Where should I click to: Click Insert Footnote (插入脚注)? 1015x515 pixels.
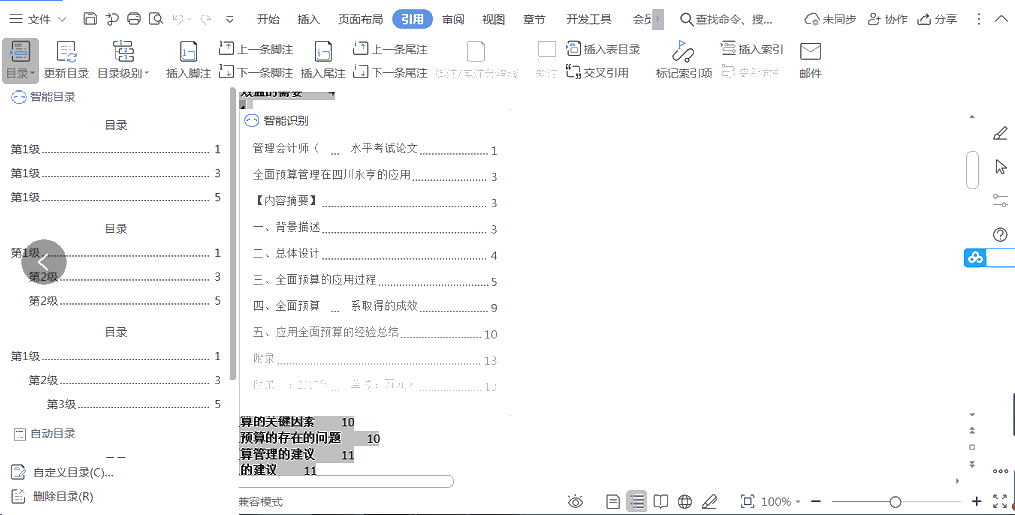click(x=188, y=60)
